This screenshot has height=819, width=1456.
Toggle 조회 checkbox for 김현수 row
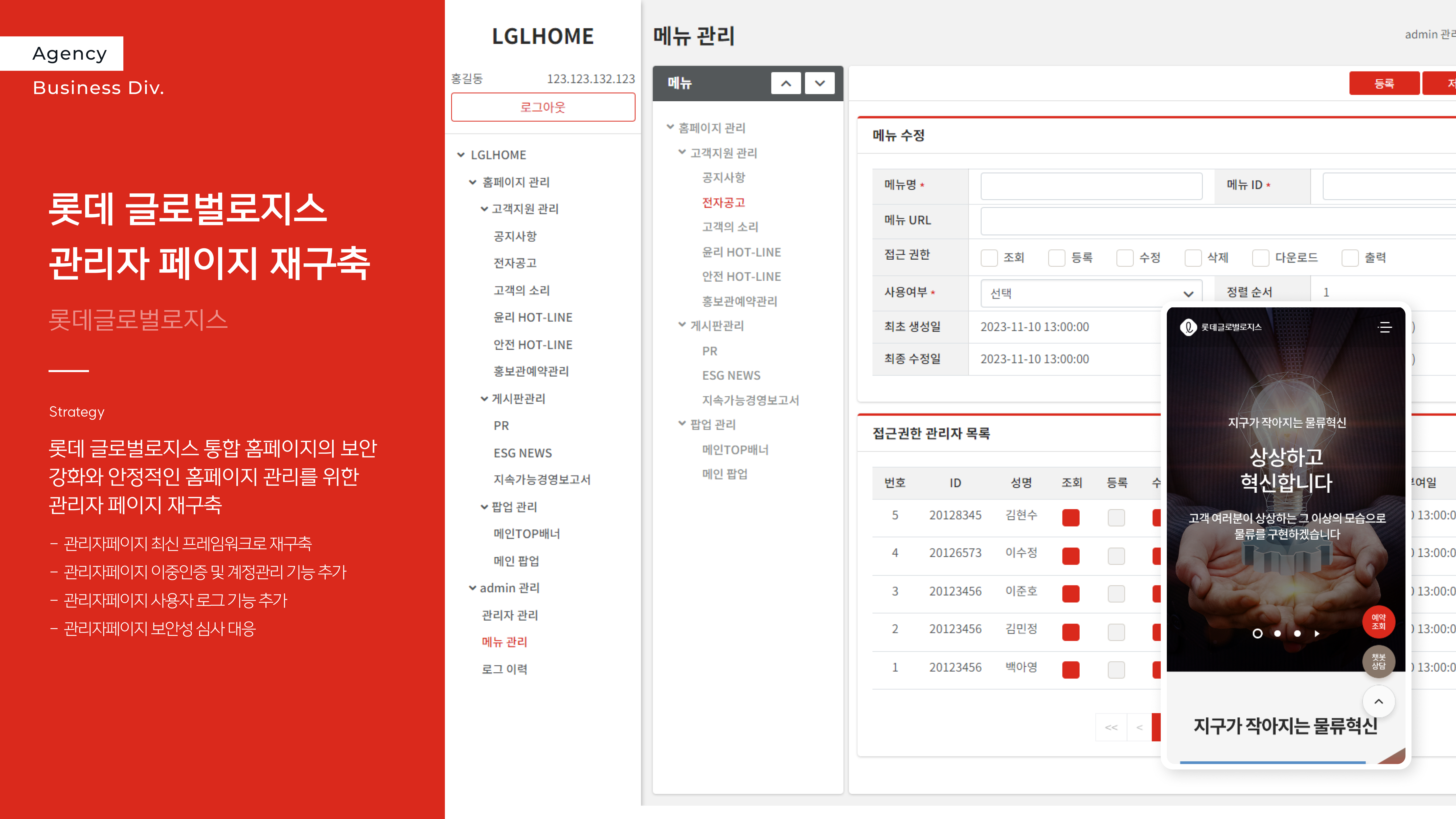point(1071,517)
